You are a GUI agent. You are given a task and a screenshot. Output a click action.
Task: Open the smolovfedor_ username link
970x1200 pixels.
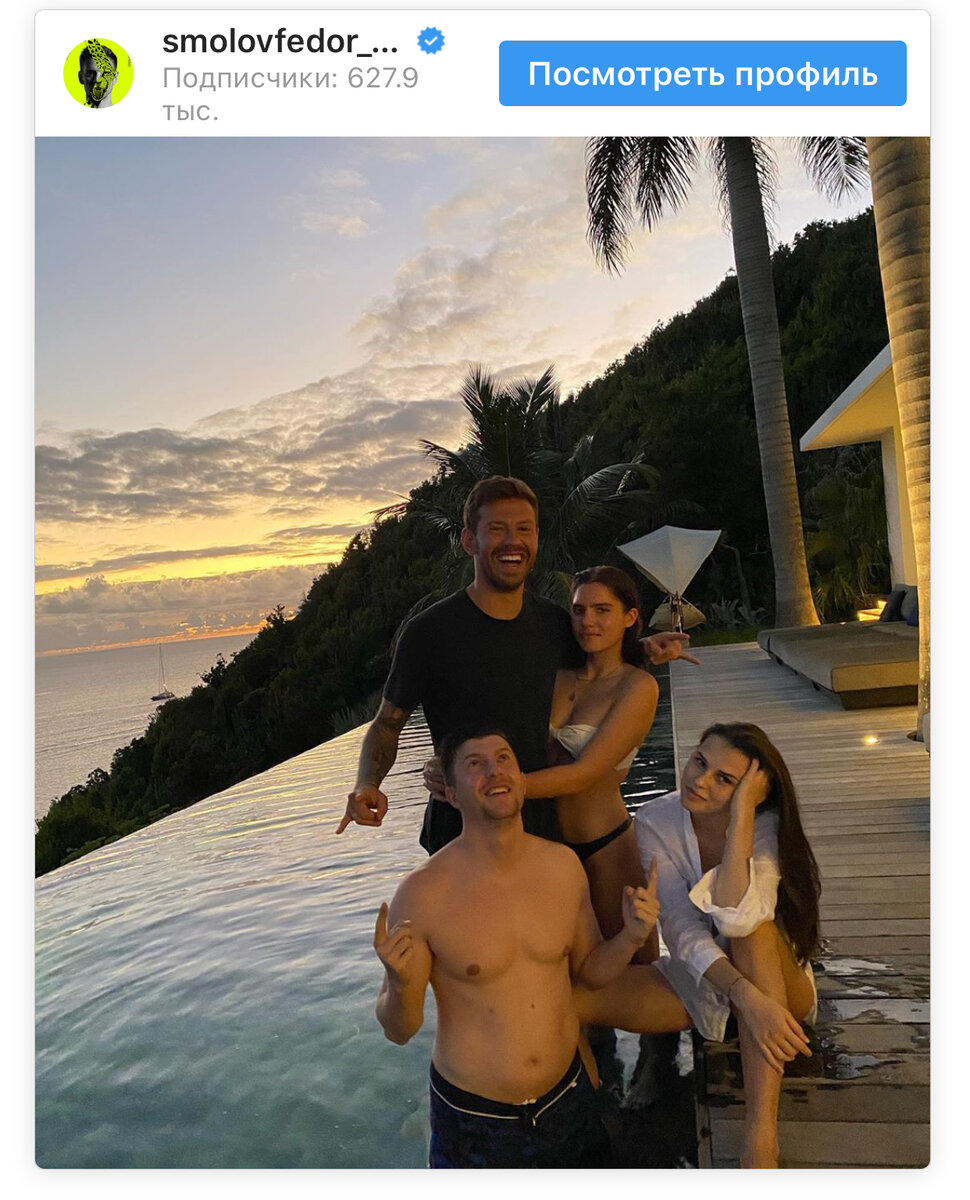(281, 41)
